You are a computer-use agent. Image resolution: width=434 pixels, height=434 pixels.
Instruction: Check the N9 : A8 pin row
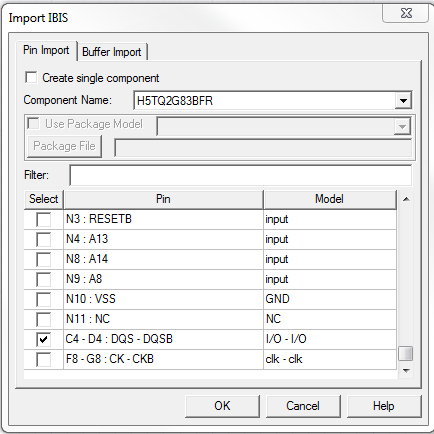tap(44, 279)
